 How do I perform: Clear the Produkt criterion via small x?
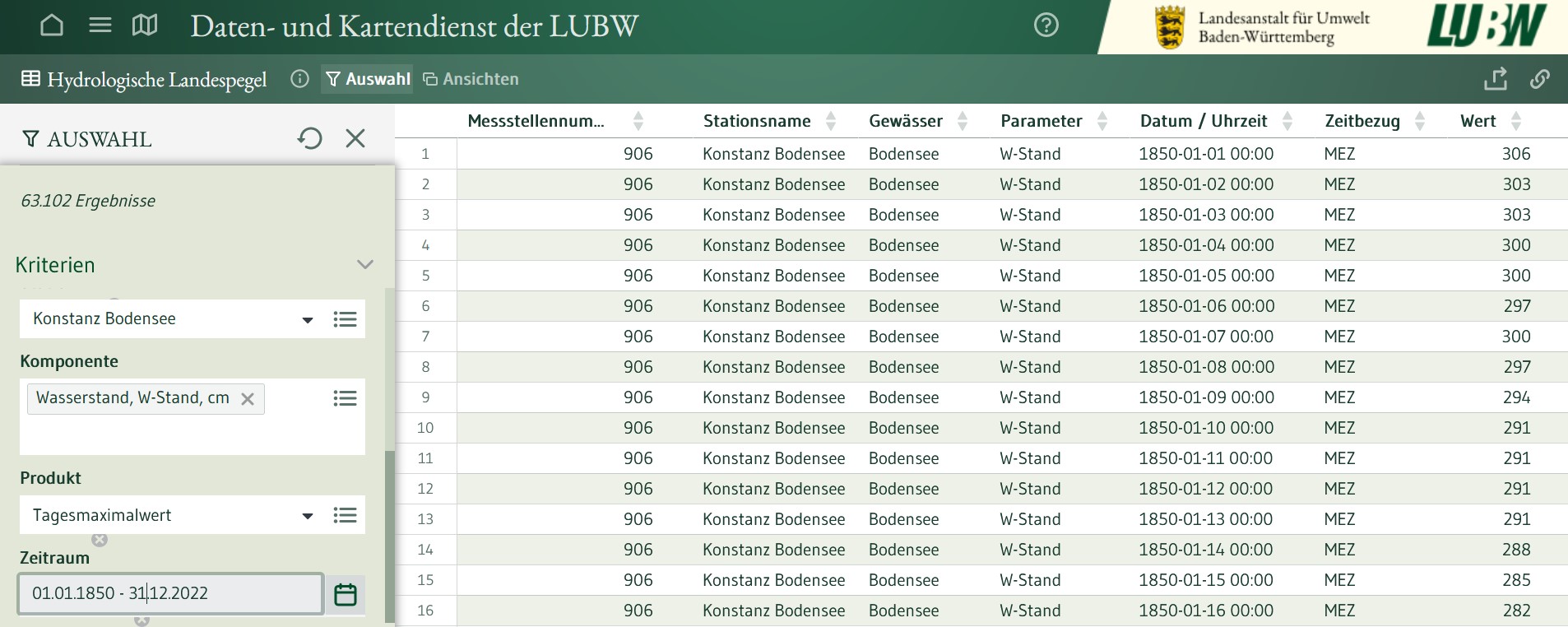coord(100,540)
